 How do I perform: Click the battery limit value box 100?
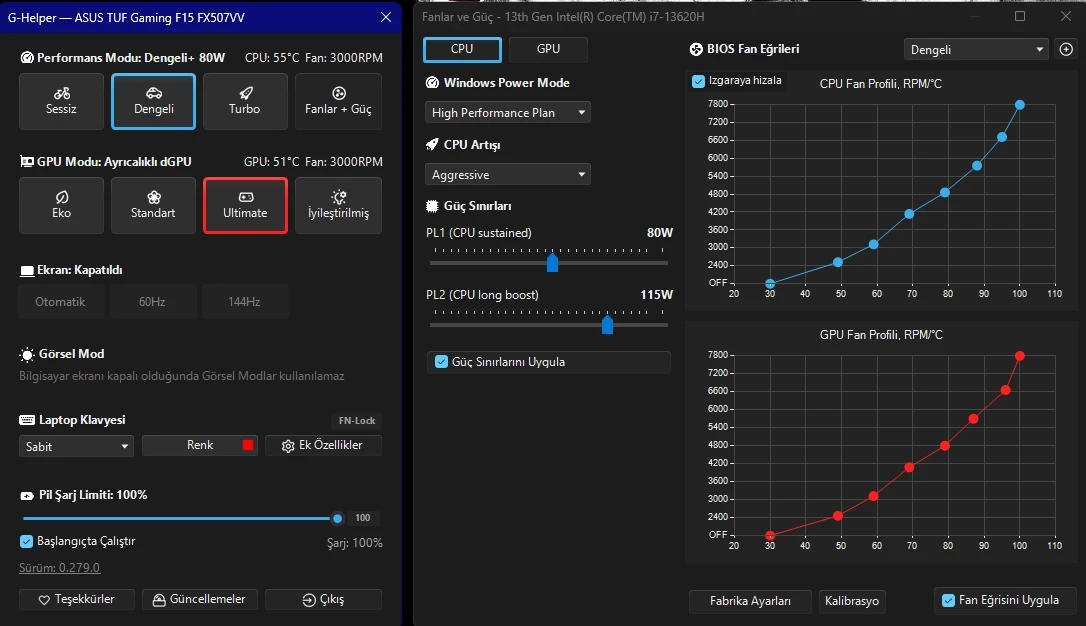point(363,518)
